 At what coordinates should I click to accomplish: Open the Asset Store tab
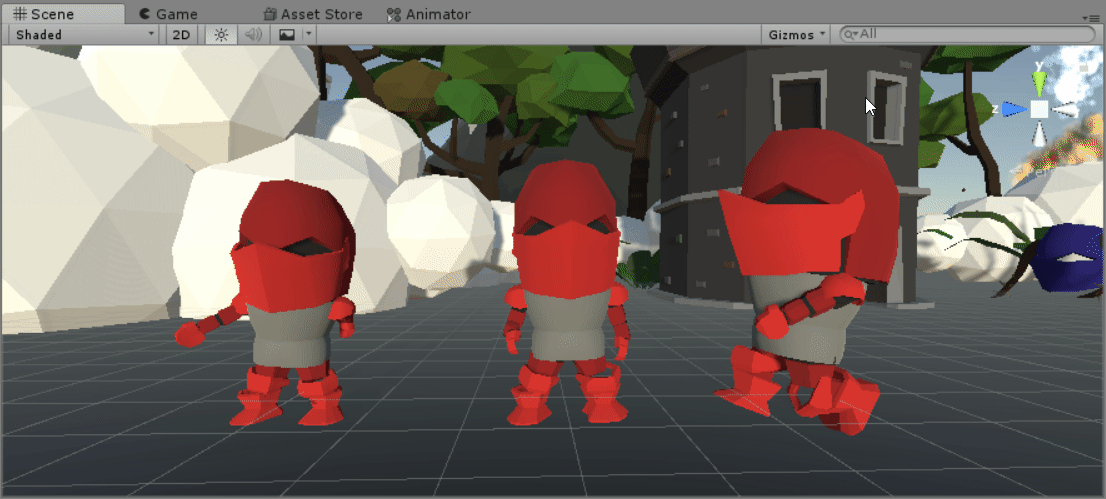pos(312,13)
